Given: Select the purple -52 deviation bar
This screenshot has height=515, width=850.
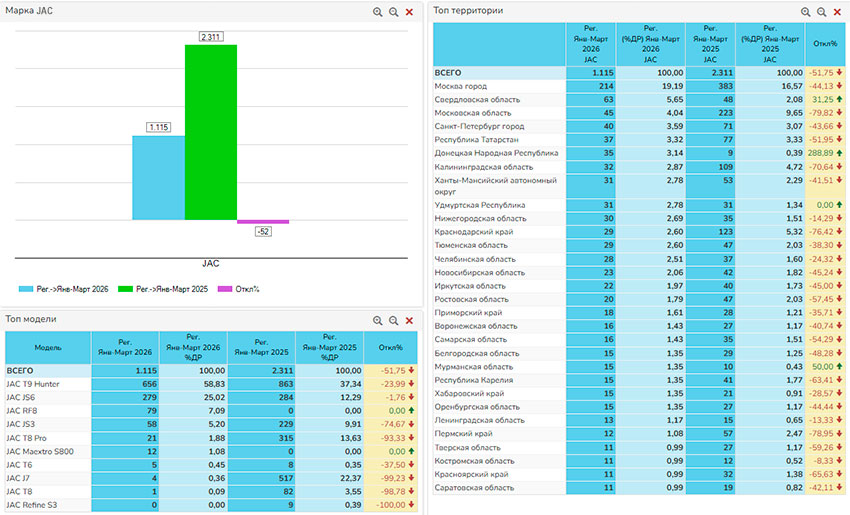Looking at the screenshot, I should pyautogui.click(x=263, y=222).
